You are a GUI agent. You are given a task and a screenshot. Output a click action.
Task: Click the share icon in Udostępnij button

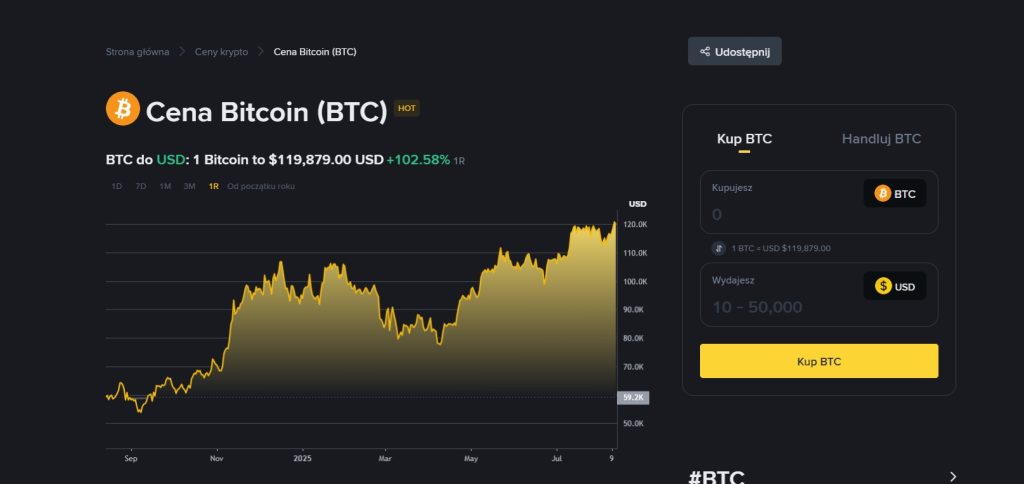pyautogui.click(x=705, y=52)
